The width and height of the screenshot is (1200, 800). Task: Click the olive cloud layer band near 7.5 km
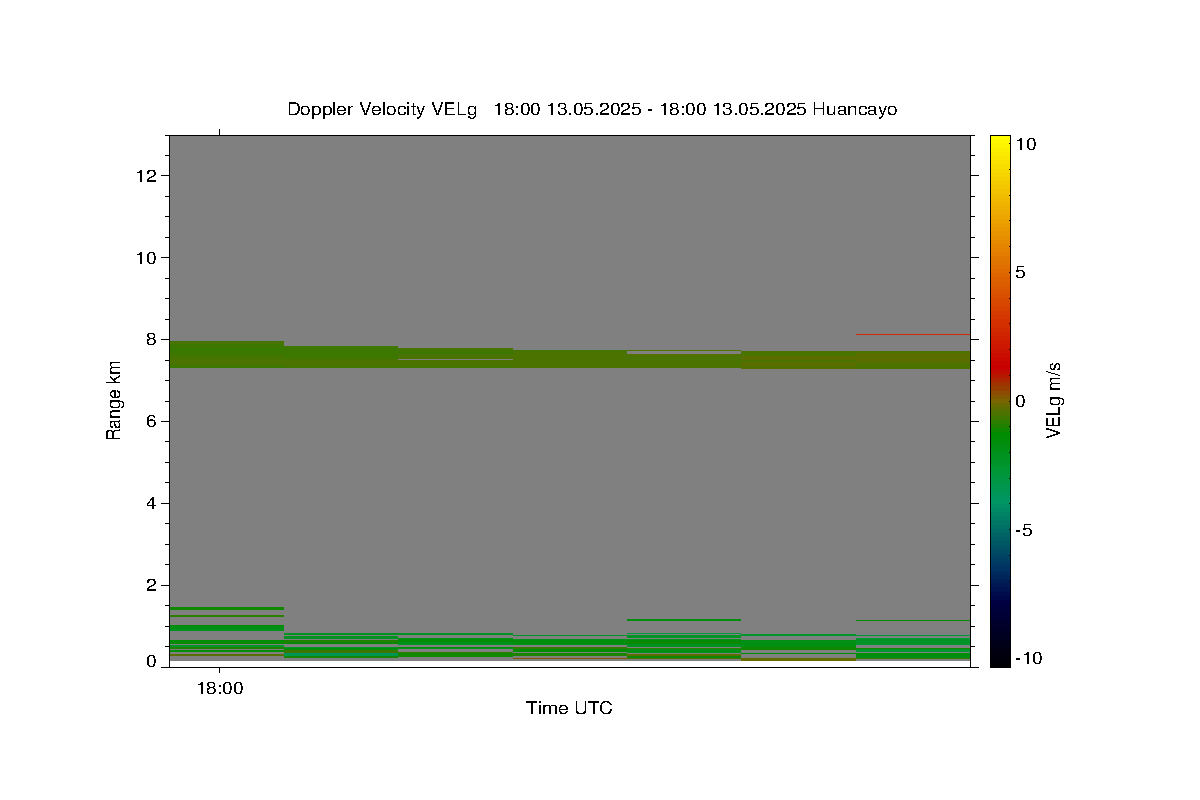tap(569, 357)
